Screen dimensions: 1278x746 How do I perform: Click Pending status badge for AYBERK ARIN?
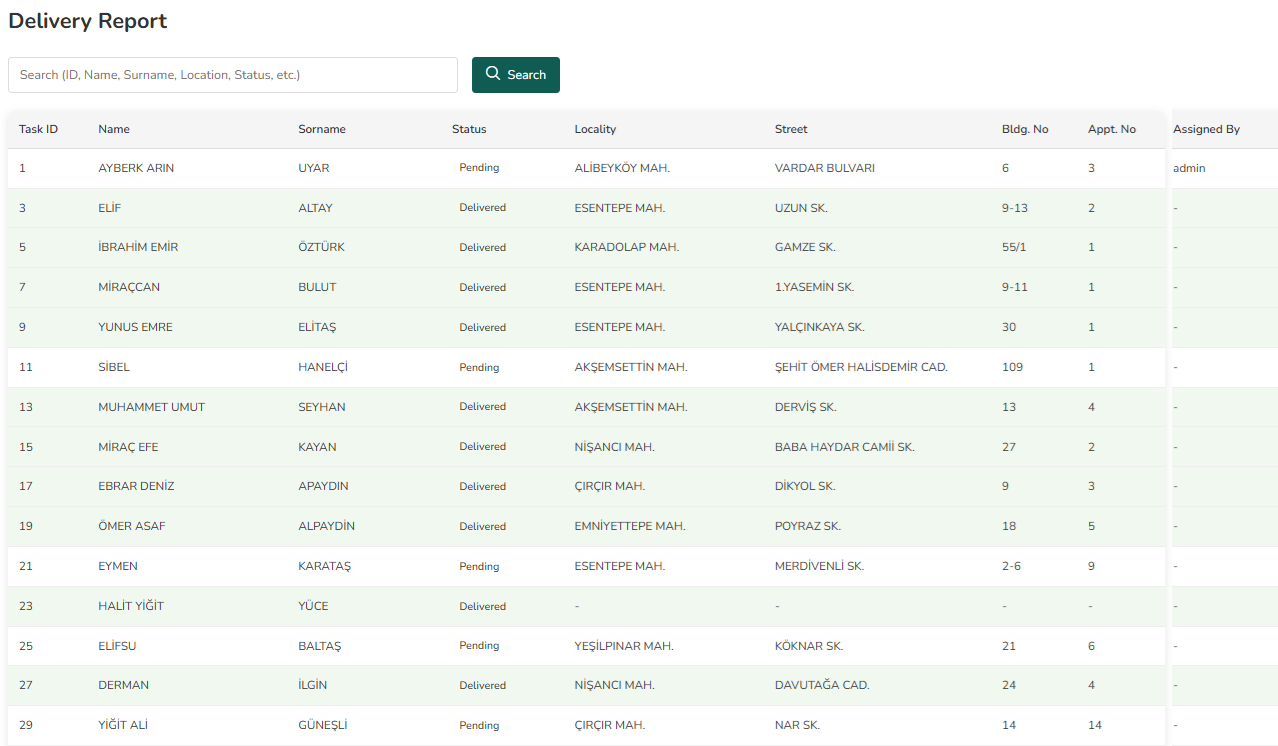479,168
